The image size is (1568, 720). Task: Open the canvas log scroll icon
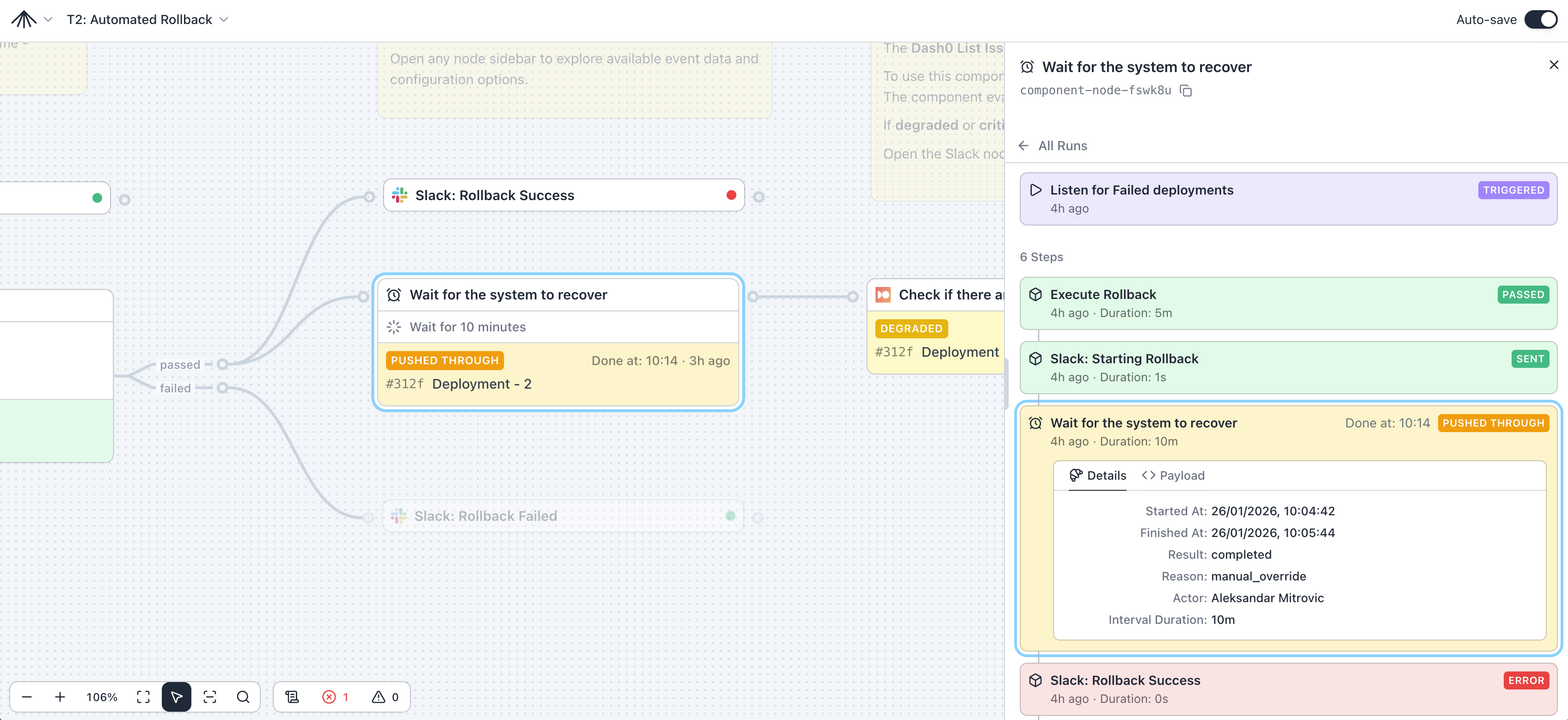click(x=292, y=697)
